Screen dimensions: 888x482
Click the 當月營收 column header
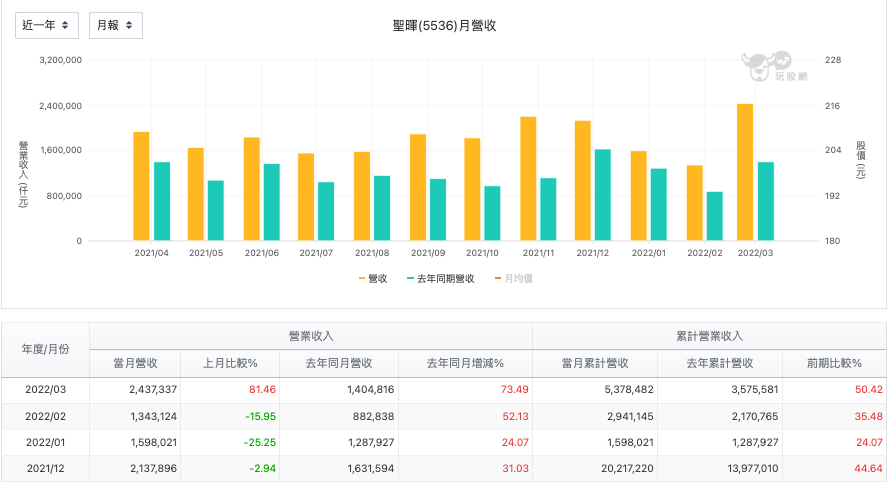pyautogui.click(x=135, y=364)
